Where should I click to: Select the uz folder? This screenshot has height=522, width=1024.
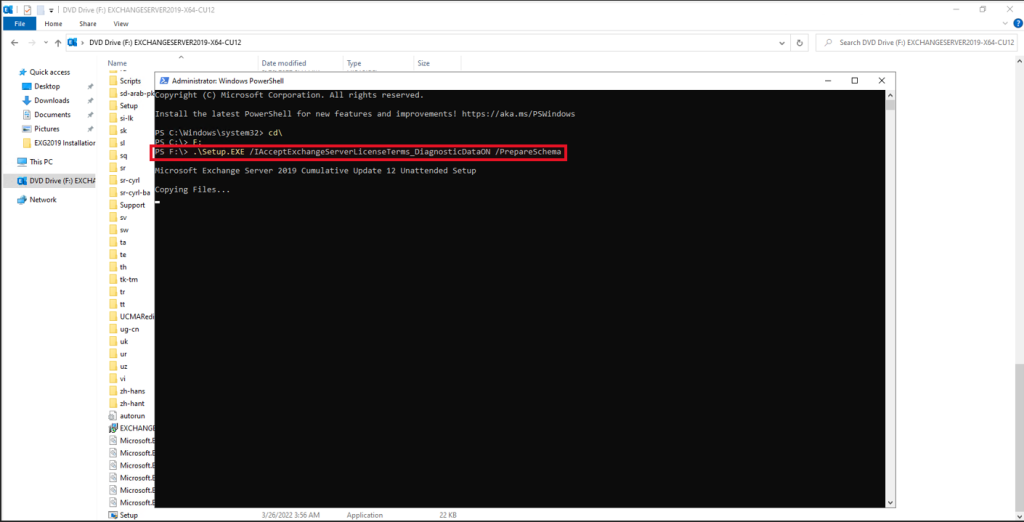click(x=123, y=367)
